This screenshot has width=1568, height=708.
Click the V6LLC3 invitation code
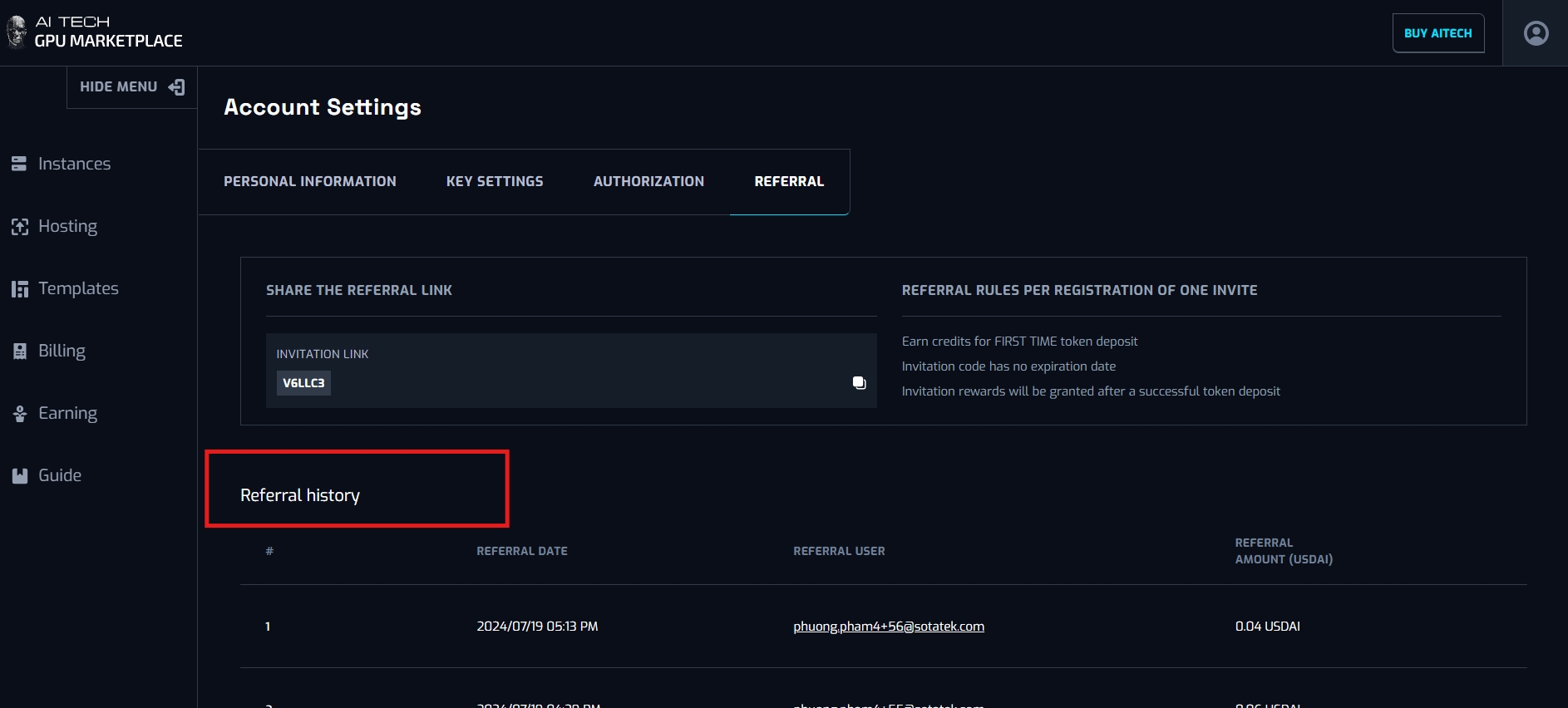click(x=303, y=383)
